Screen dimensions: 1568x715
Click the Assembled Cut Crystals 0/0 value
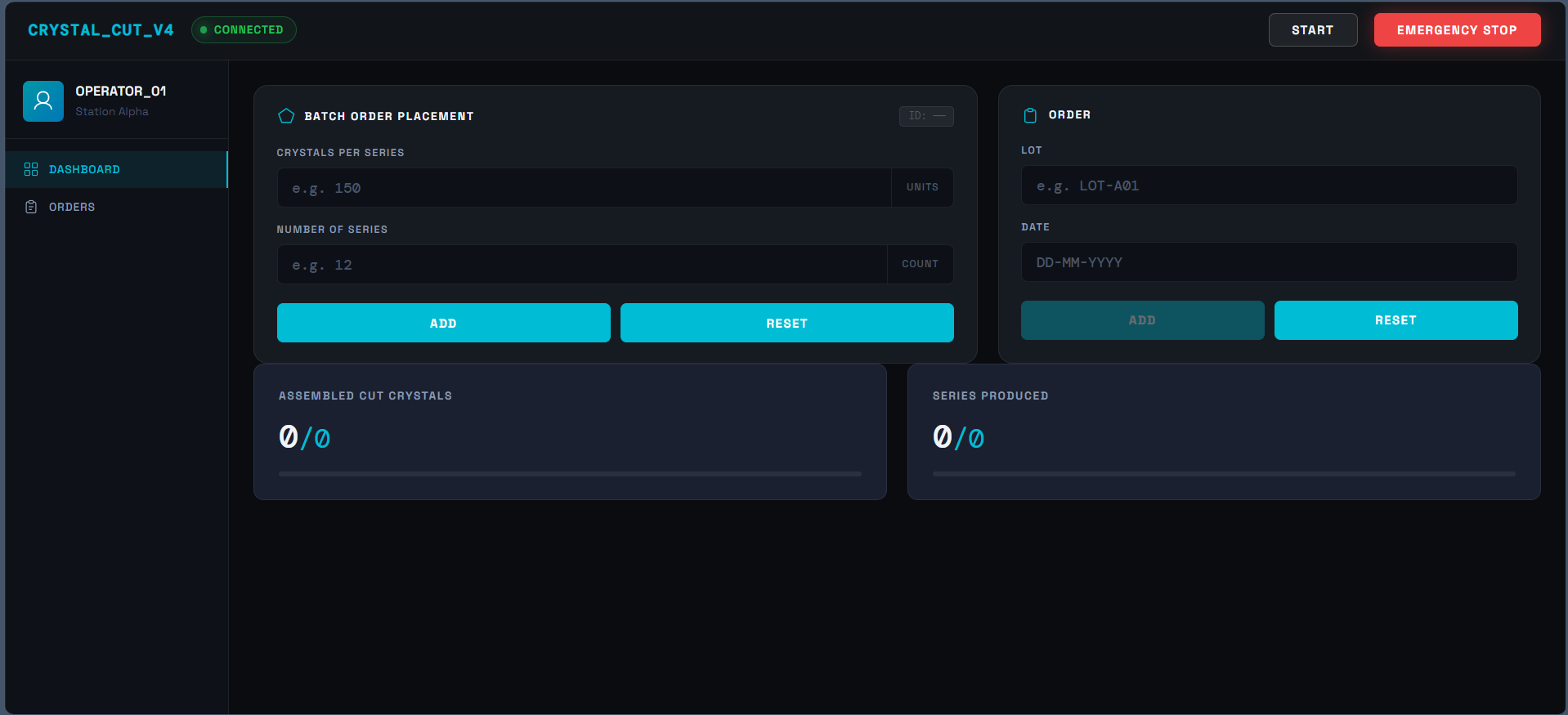[x=305, y=438]
